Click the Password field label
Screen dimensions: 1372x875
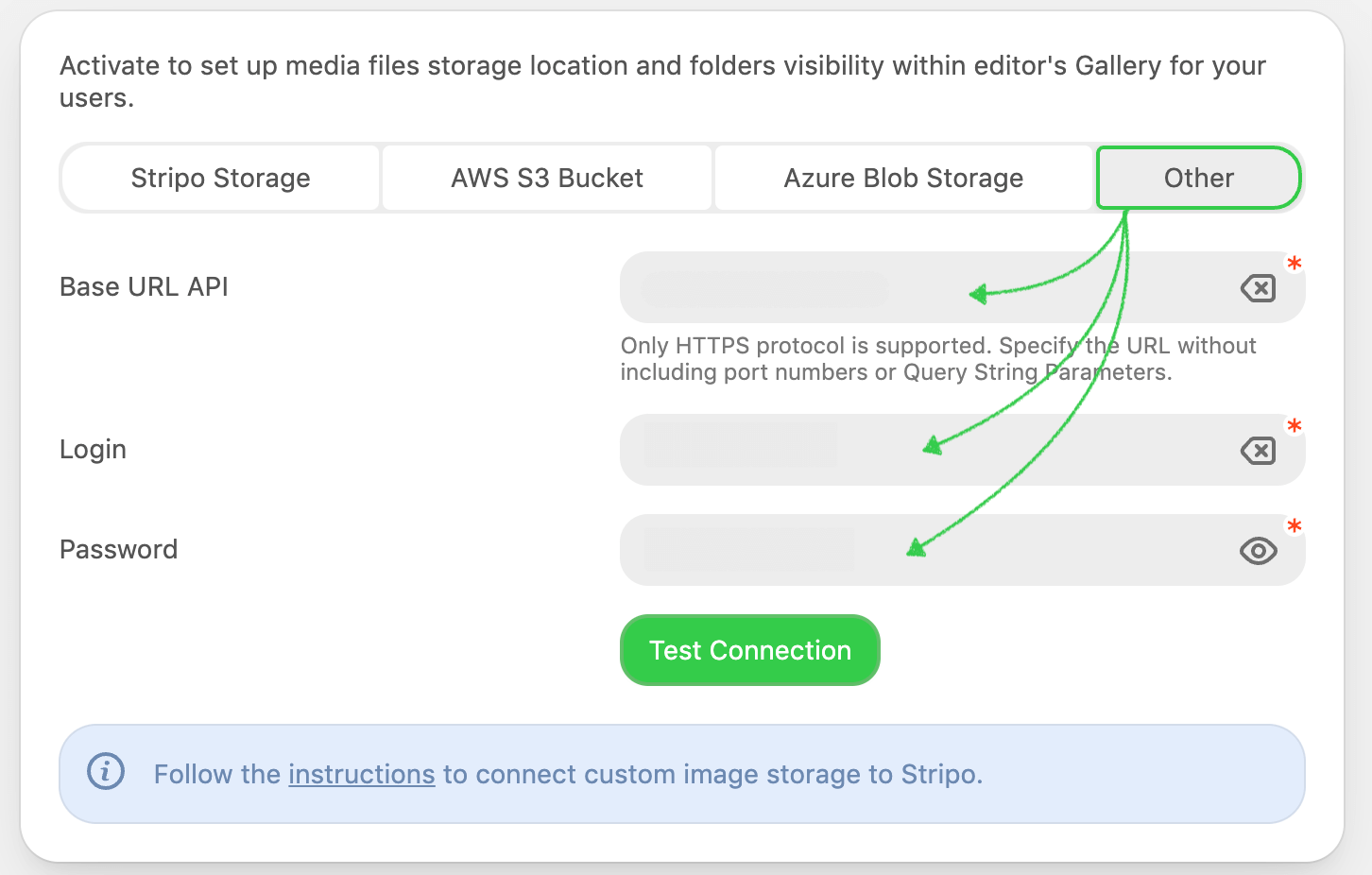[x=118, y=550]
